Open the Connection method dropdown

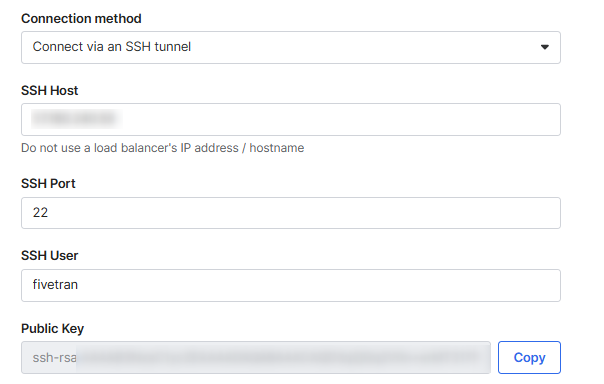coord(291,47)
